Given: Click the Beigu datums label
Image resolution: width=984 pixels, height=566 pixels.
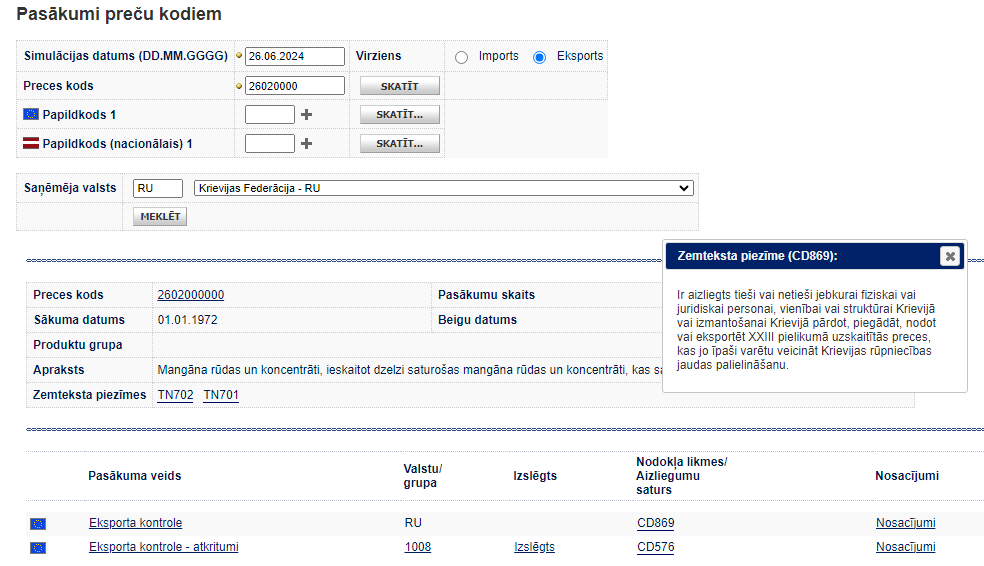Looking at the screenshot, I should click(478, 320).
